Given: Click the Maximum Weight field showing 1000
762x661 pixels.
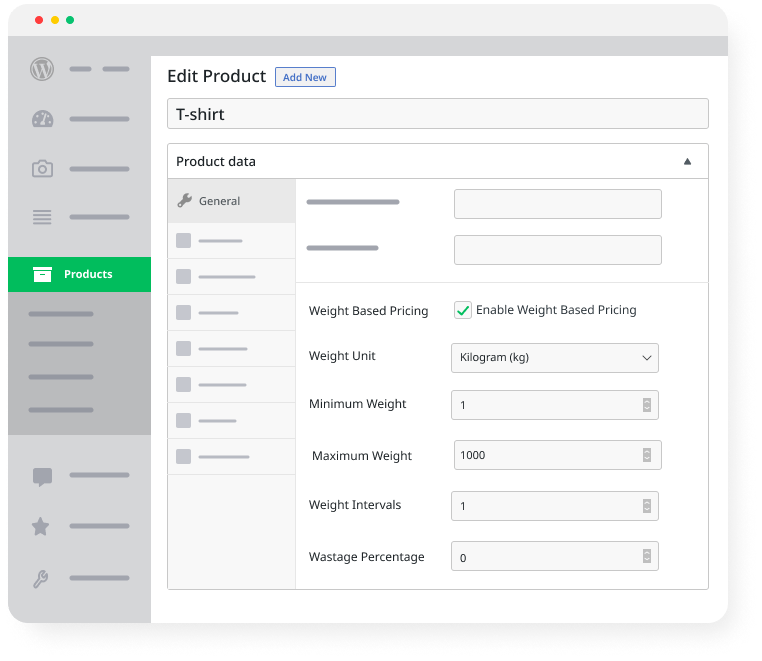Looking at the screenshot, I should [x=558, y=455].
